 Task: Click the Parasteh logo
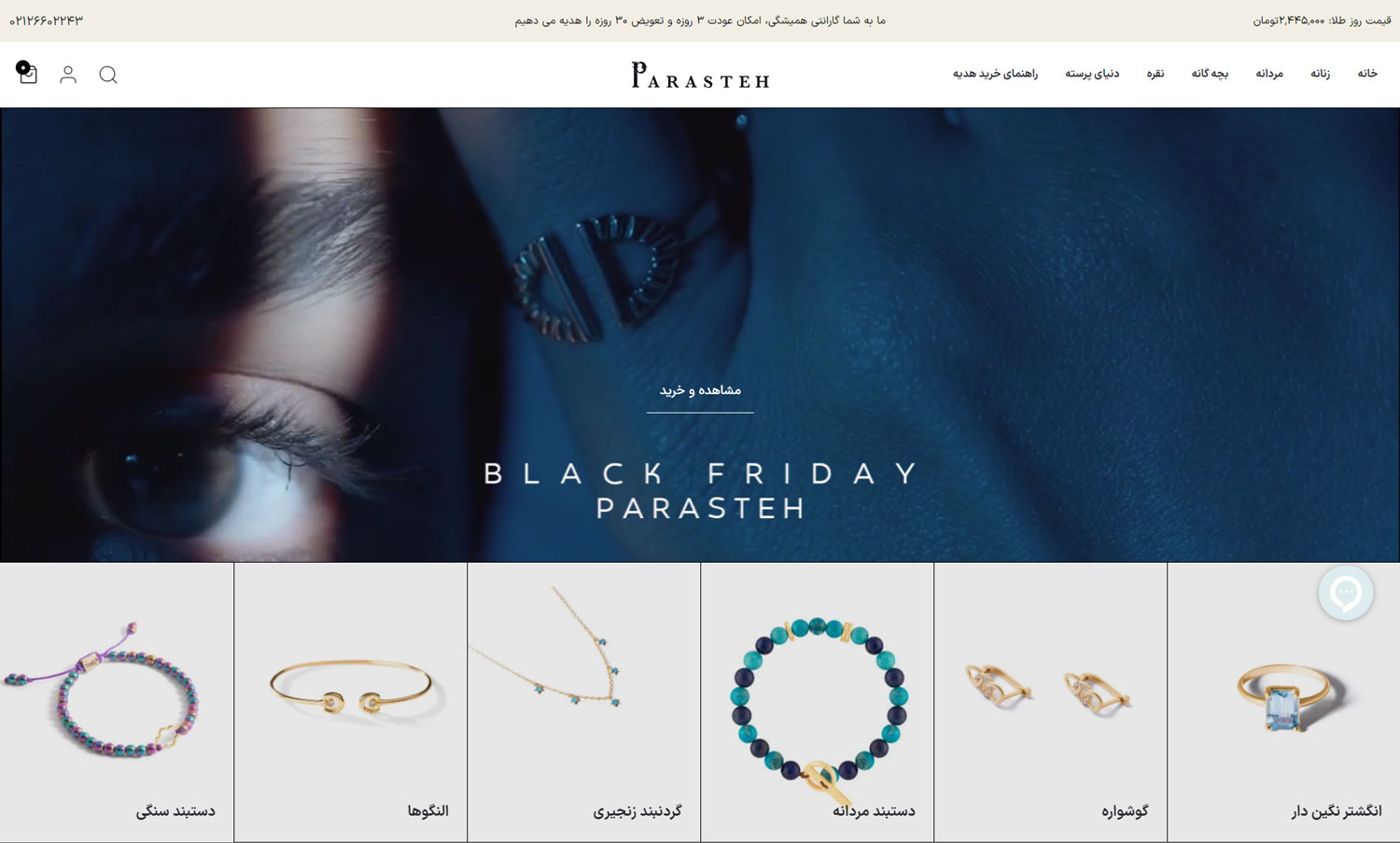[x=700, y=75]
